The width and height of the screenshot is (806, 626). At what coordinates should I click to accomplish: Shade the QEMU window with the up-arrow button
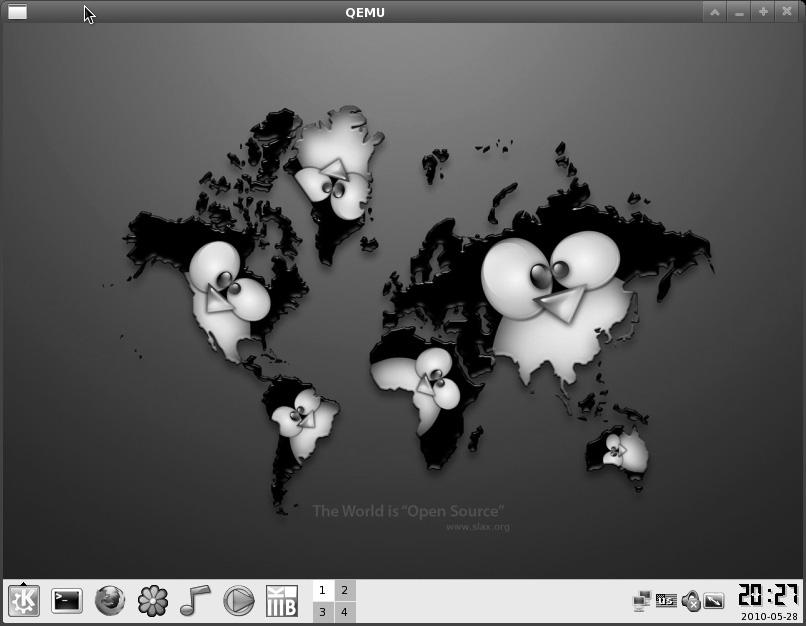715,12
